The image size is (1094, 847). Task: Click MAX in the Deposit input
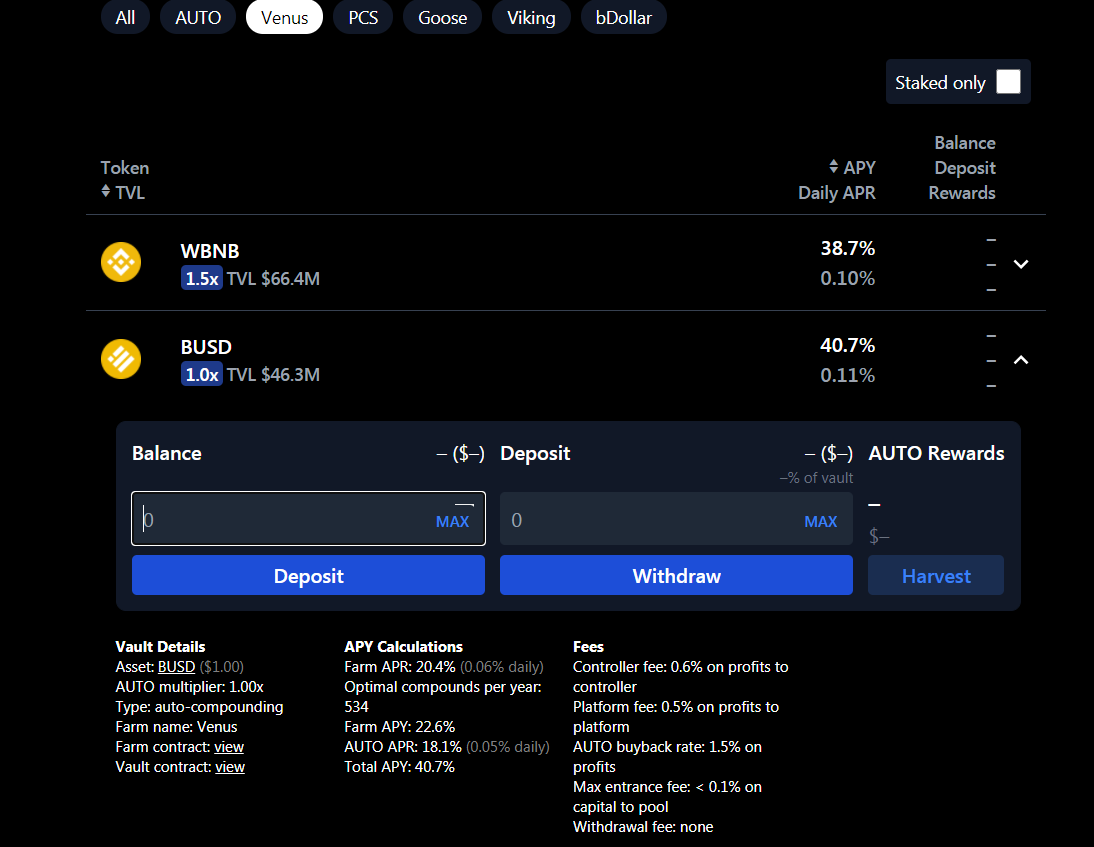click(x=820, y=522)
